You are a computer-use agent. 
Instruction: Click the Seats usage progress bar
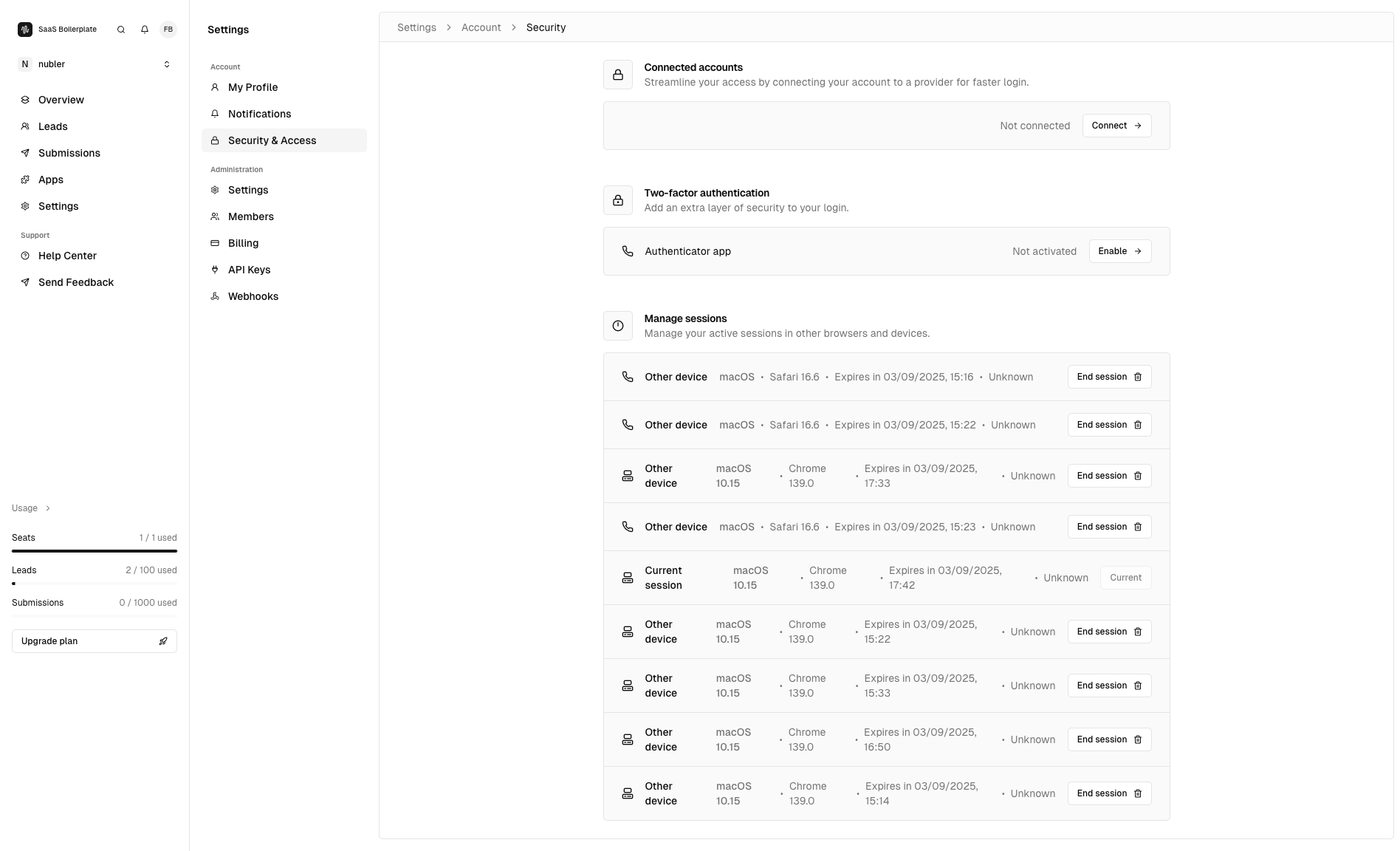click(94, 550)
